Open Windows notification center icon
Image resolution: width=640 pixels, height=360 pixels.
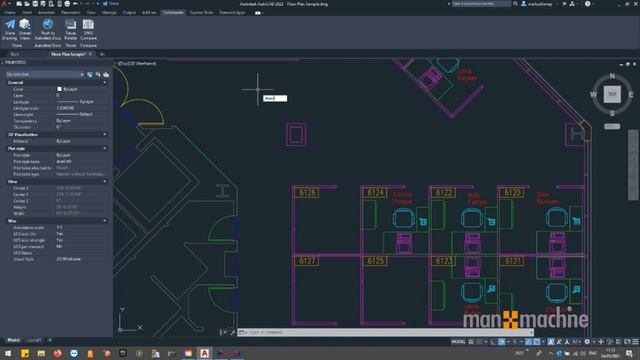pyautogui.click(x=629, y=353)
